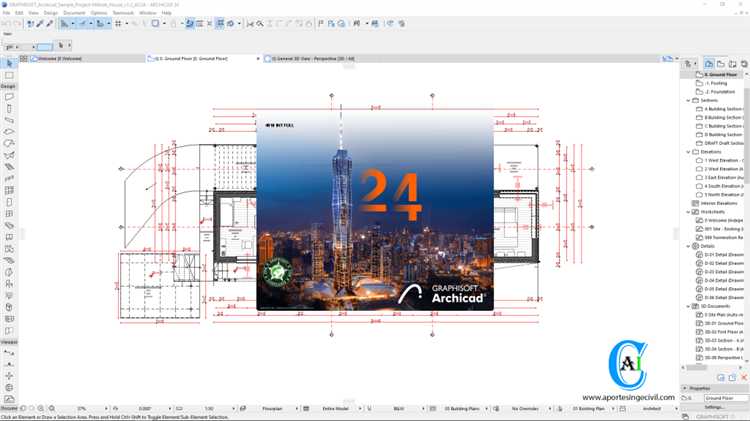Viewport: 750px width, 421px height.
Task: Collapse the 3D Documents folder in Navigator
Action: coord(688,306)
